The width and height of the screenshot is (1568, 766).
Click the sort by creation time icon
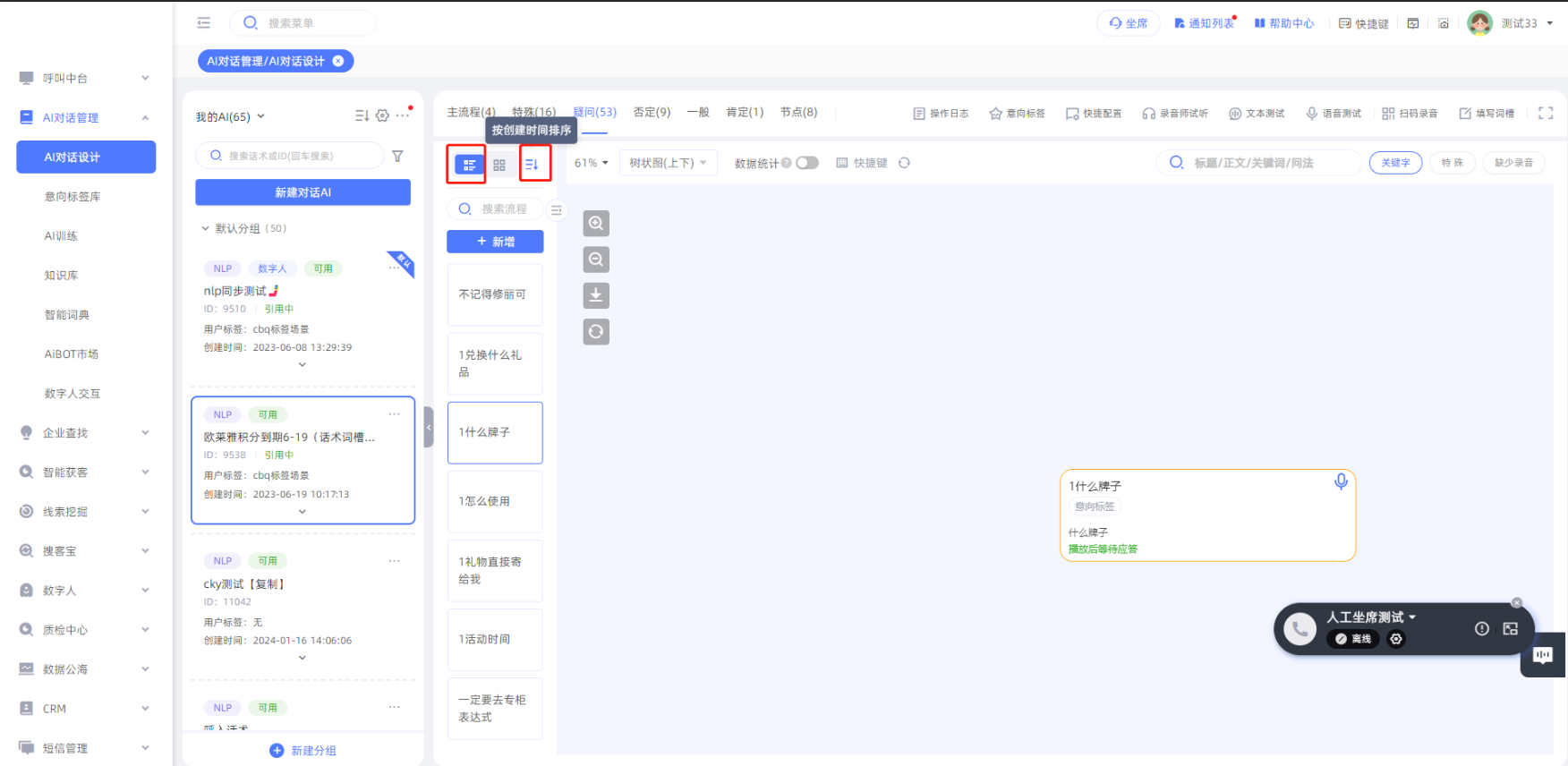click(533, 165)
